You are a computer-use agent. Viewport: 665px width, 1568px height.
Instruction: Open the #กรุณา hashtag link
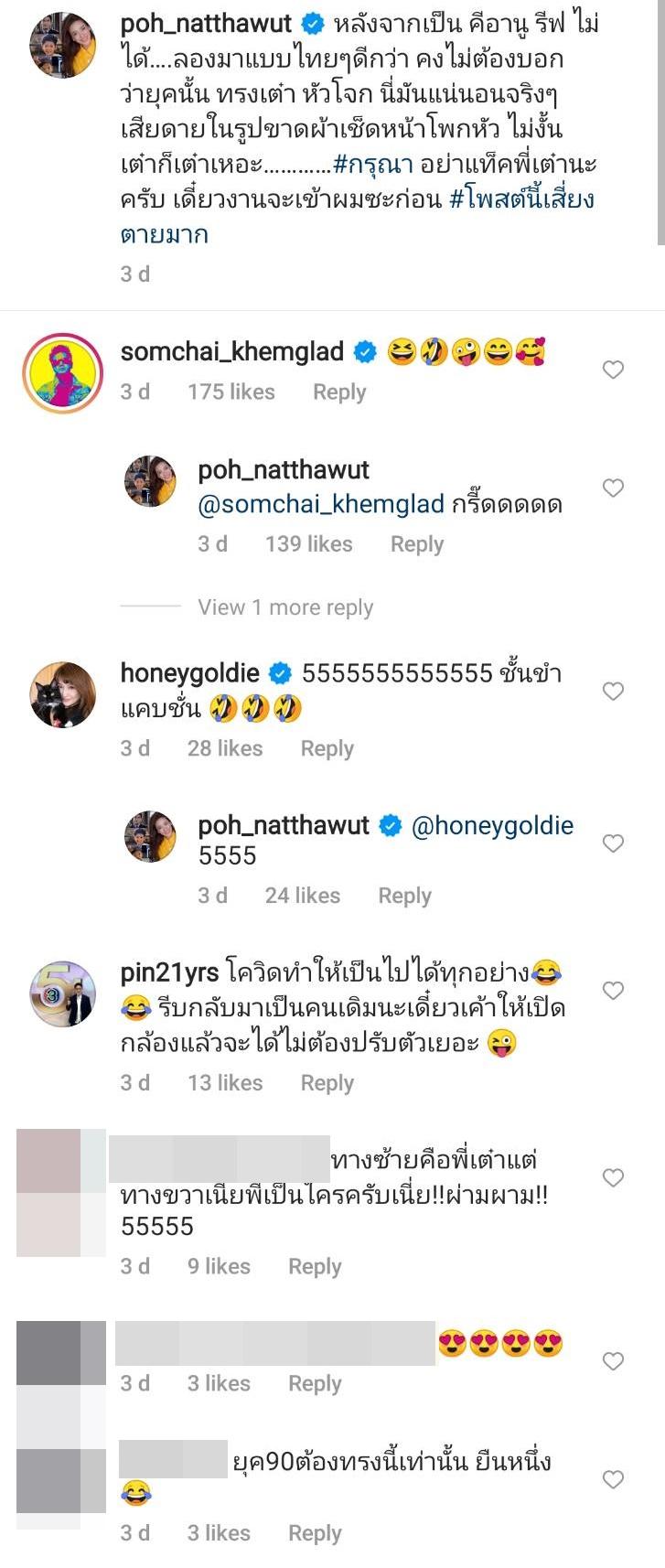click(x=373, y=165)
